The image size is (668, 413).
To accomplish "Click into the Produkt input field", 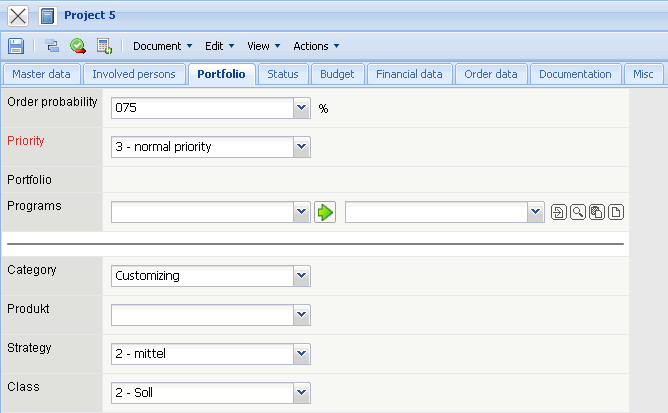I will [x=201, y=315].
